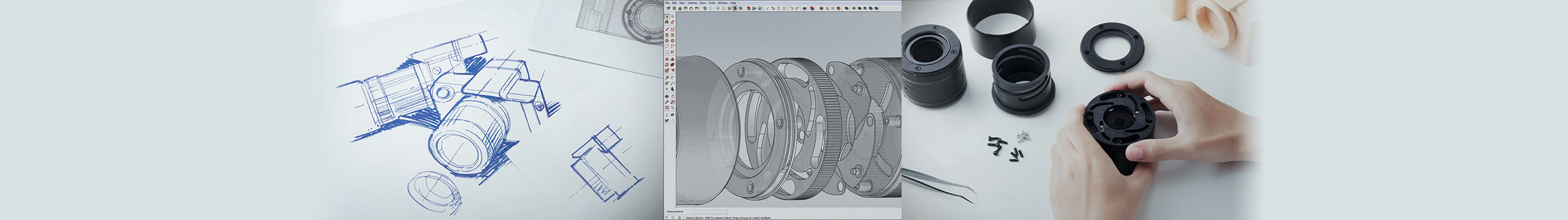Select the arrow Select tool in left toolbar
Image resolution: width=1568 pixels, height=220 pixels.
coord(667,16)
